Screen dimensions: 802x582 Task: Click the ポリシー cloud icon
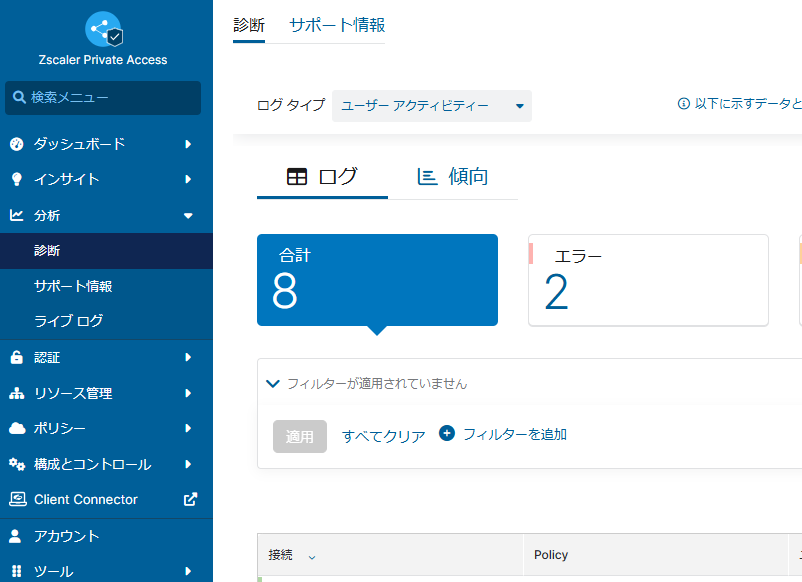(x=17, y=428)
